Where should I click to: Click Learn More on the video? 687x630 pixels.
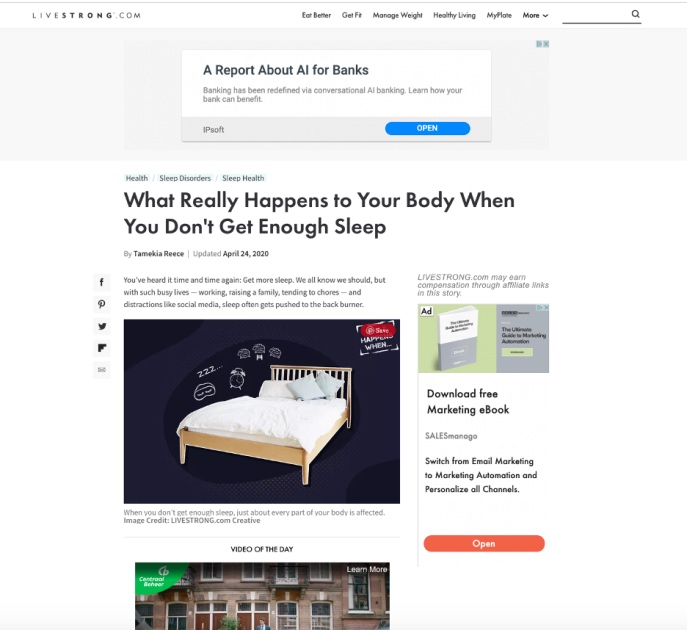[x=367, y=569]
